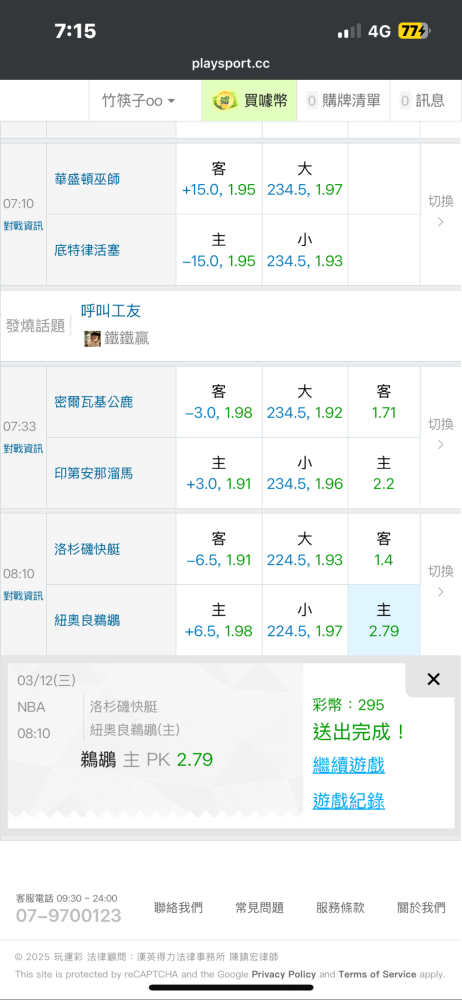Tap the 買噱幣 coin icon
Image resolution: width=462 pixels, height=1000 pixels.
(224, 100)
